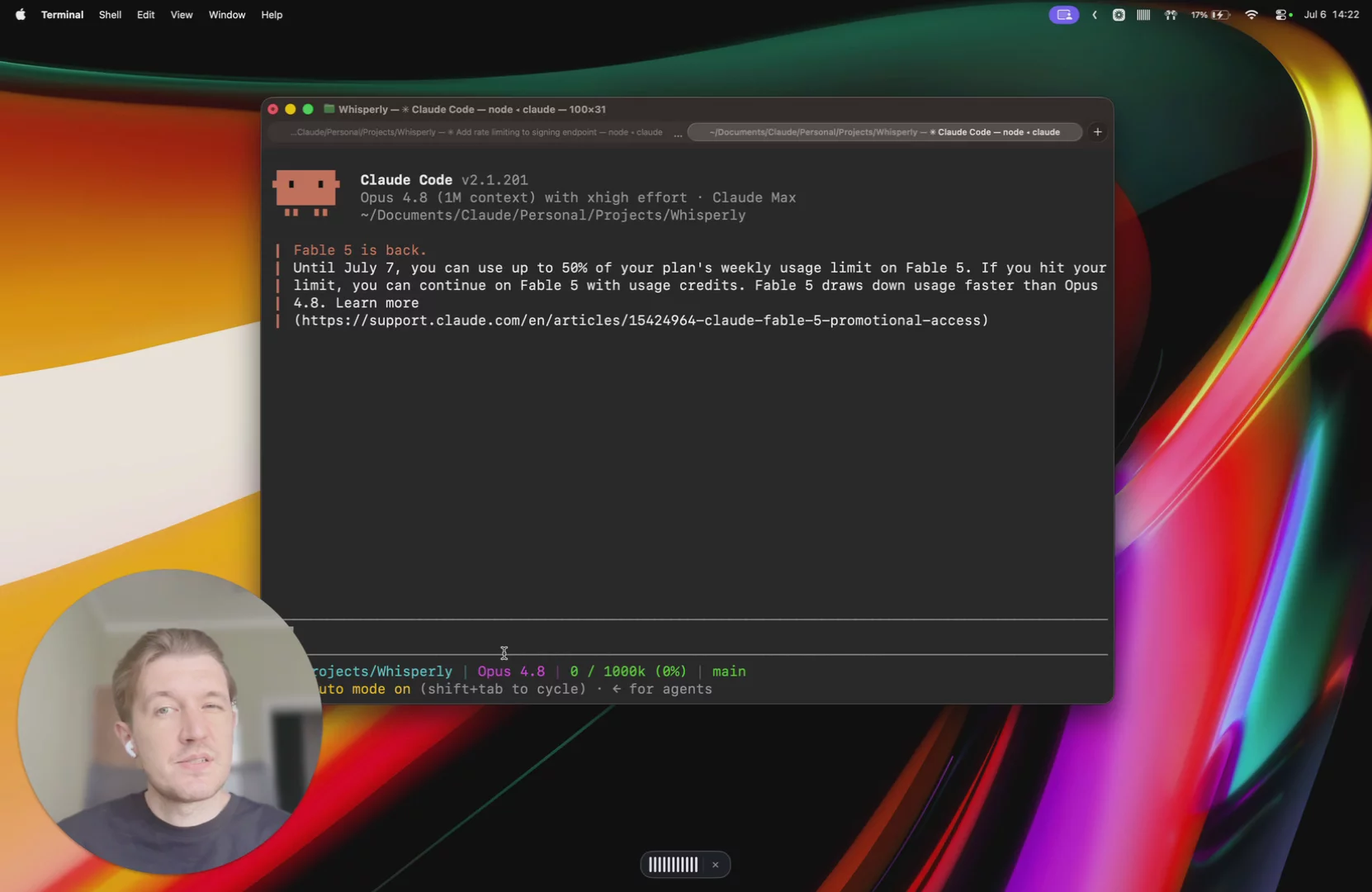Viewport: 1372px width, 892px height.
Task: Click the sun-shaped menu bar app icon
Action: pos(1119,15)
